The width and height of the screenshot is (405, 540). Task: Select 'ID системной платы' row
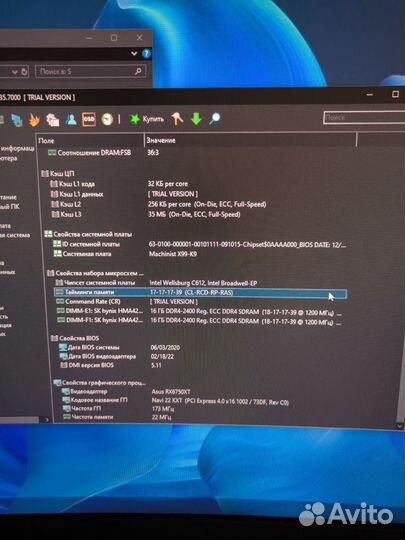(86, 244)
